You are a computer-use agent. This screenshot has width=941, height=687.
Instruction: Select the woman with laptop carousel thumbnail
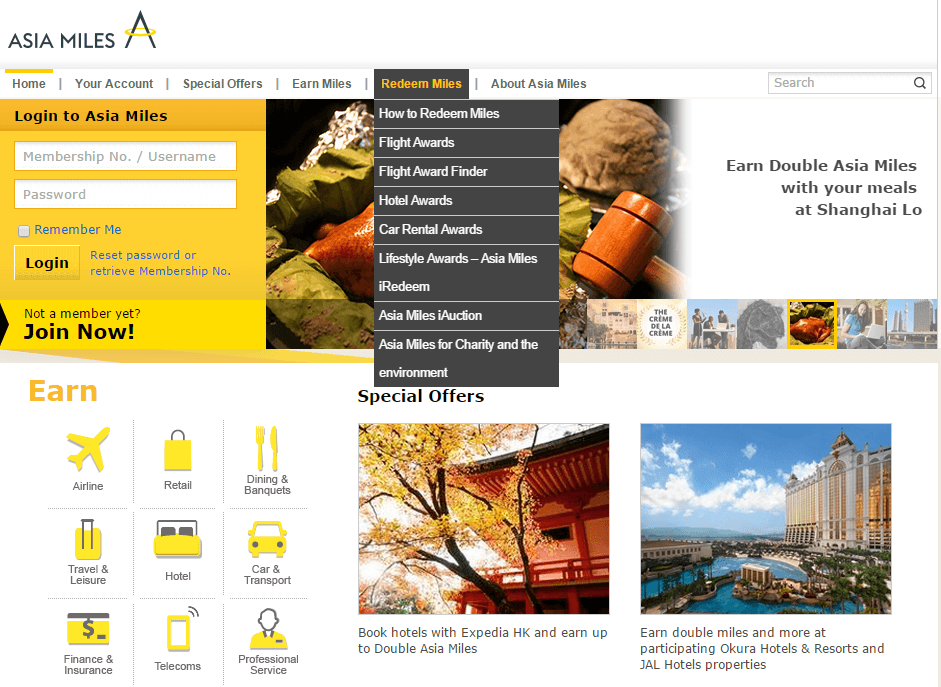click(x=862, y=324)
